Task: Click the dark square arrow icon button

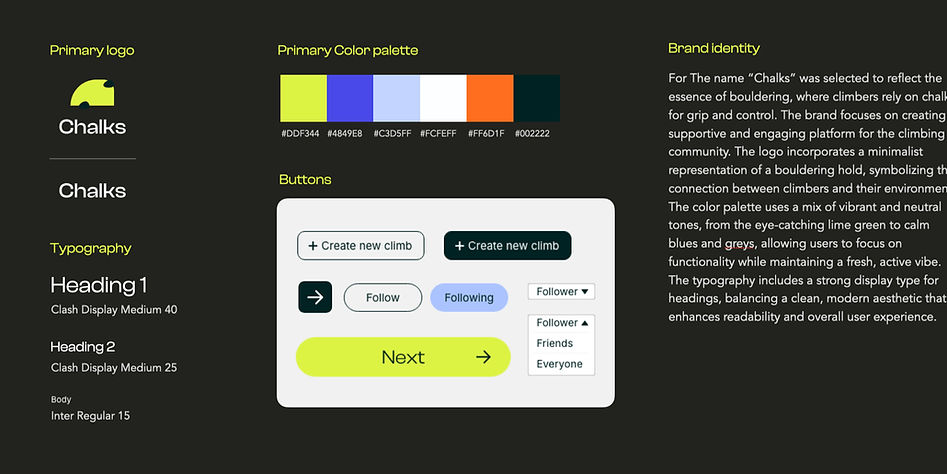Action: (x=315, y=297)
